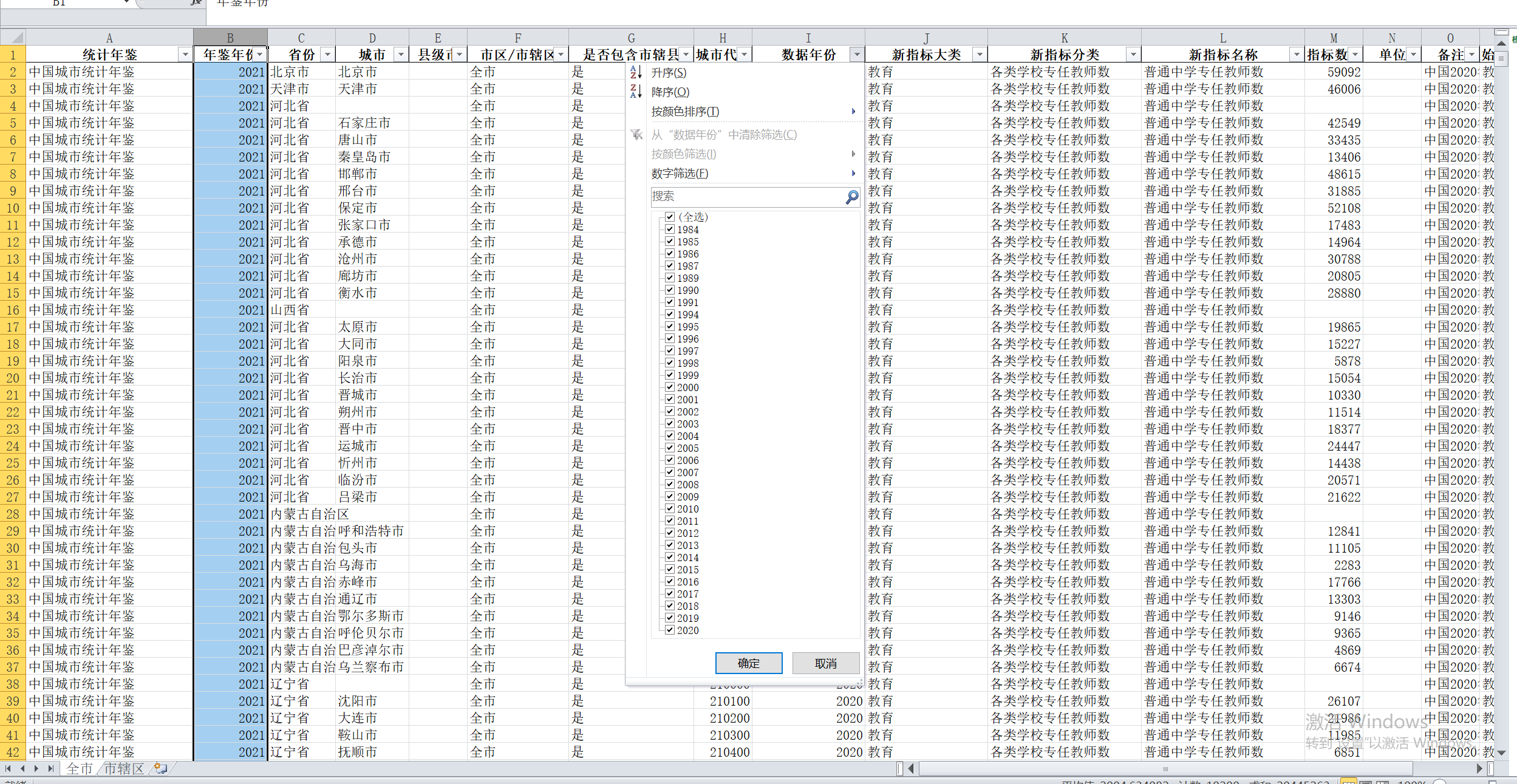Viewport: 1517px width, 784px height.
Task: Click the search magnifier icon in filter box
Action: click(851, 197)
